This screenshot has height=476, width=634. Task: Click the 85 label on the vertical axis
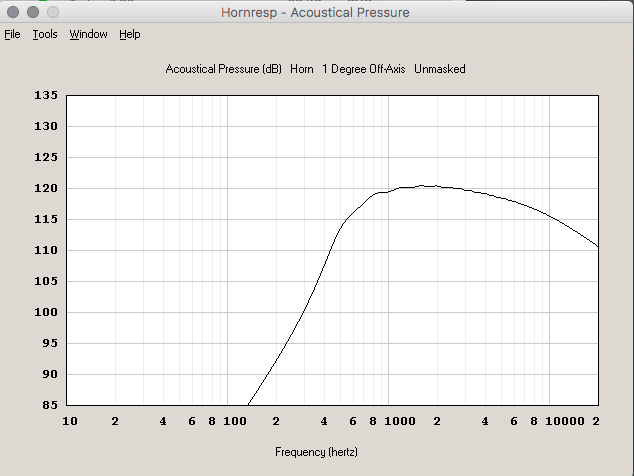point(50,405)
